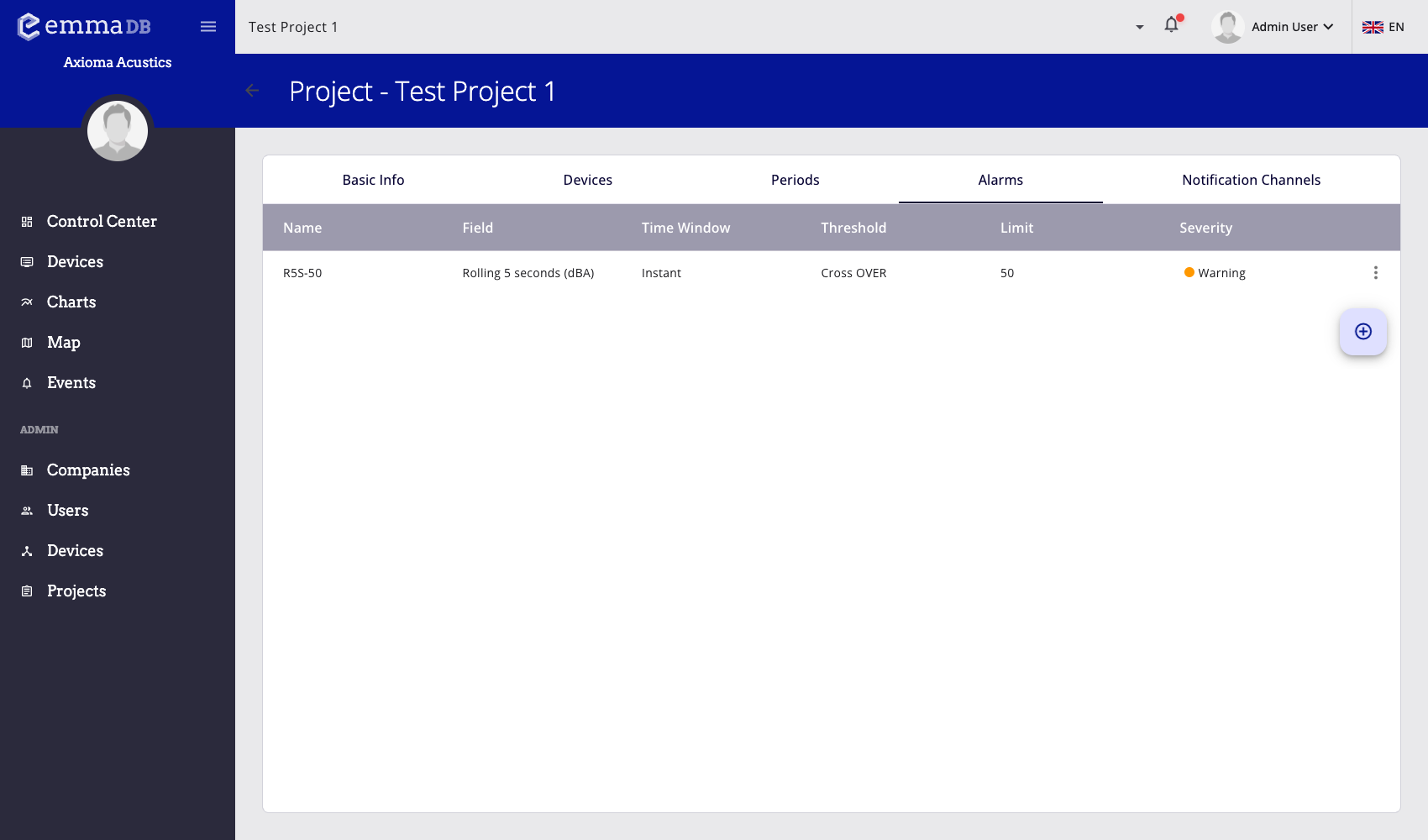This screenshot has width=1428, height=840.
Task: Click the Severity column header
Action: point(1205,228)
